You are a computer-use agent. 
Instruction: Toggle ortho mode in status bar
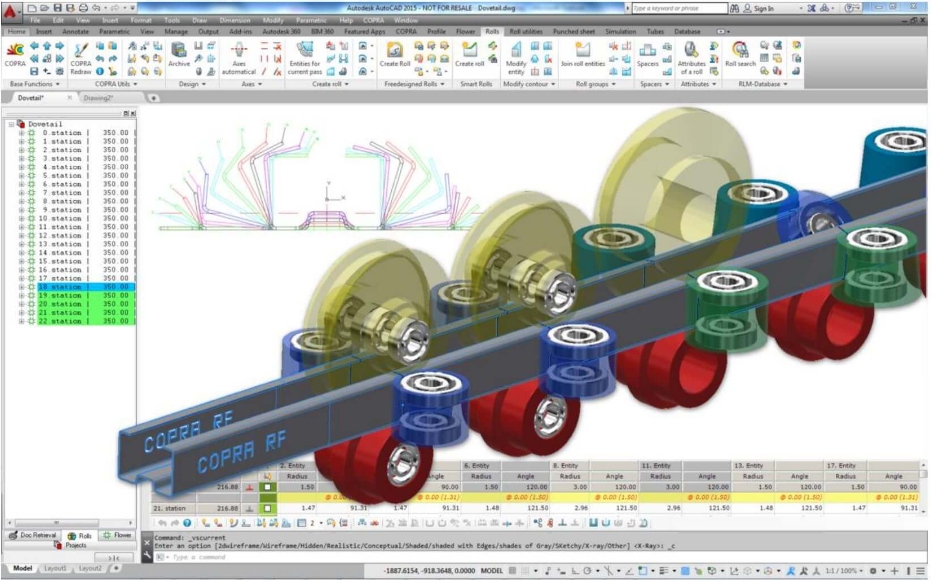point(574,571)
